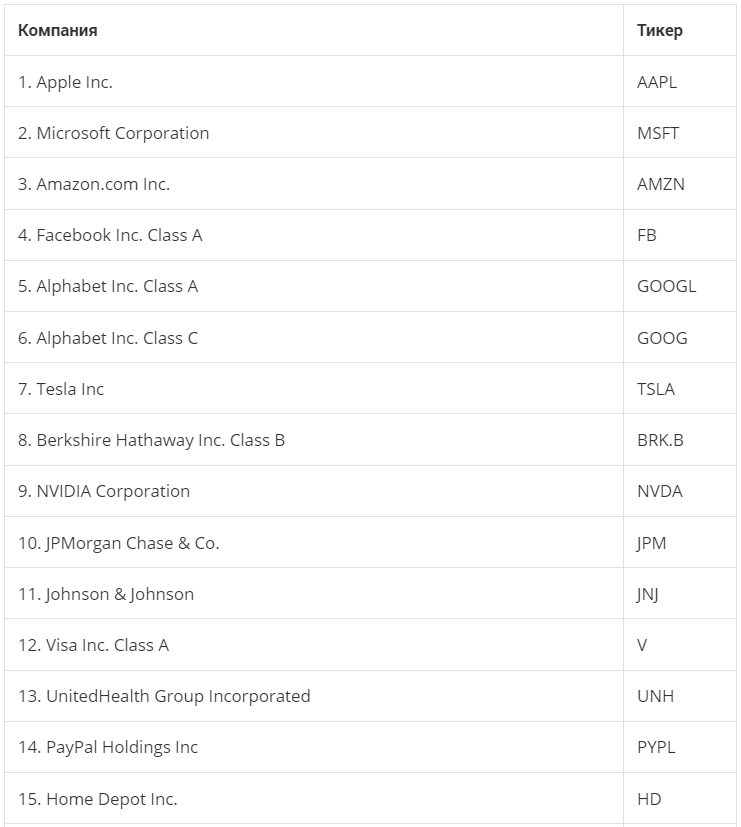Click the PYPL ticker cell
Viewport: 741px width, 827px height.
point(656,747)
